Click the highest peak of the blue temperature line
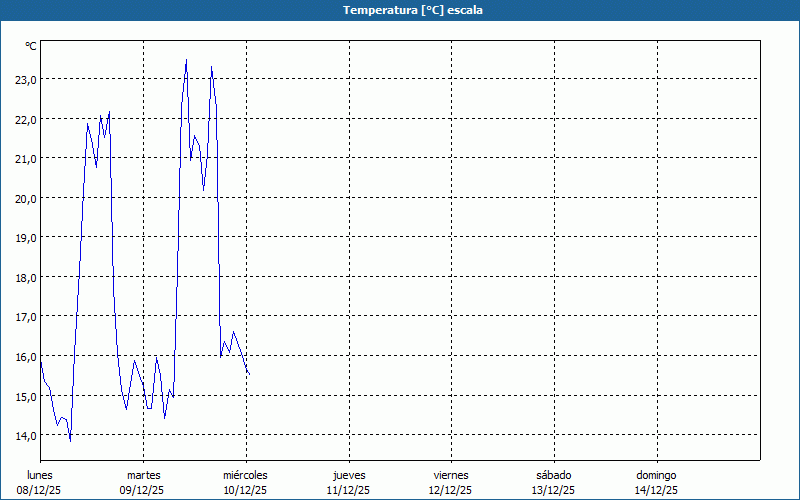The height and width of the screenshot is (500, 800). click(x=186, y=60)
